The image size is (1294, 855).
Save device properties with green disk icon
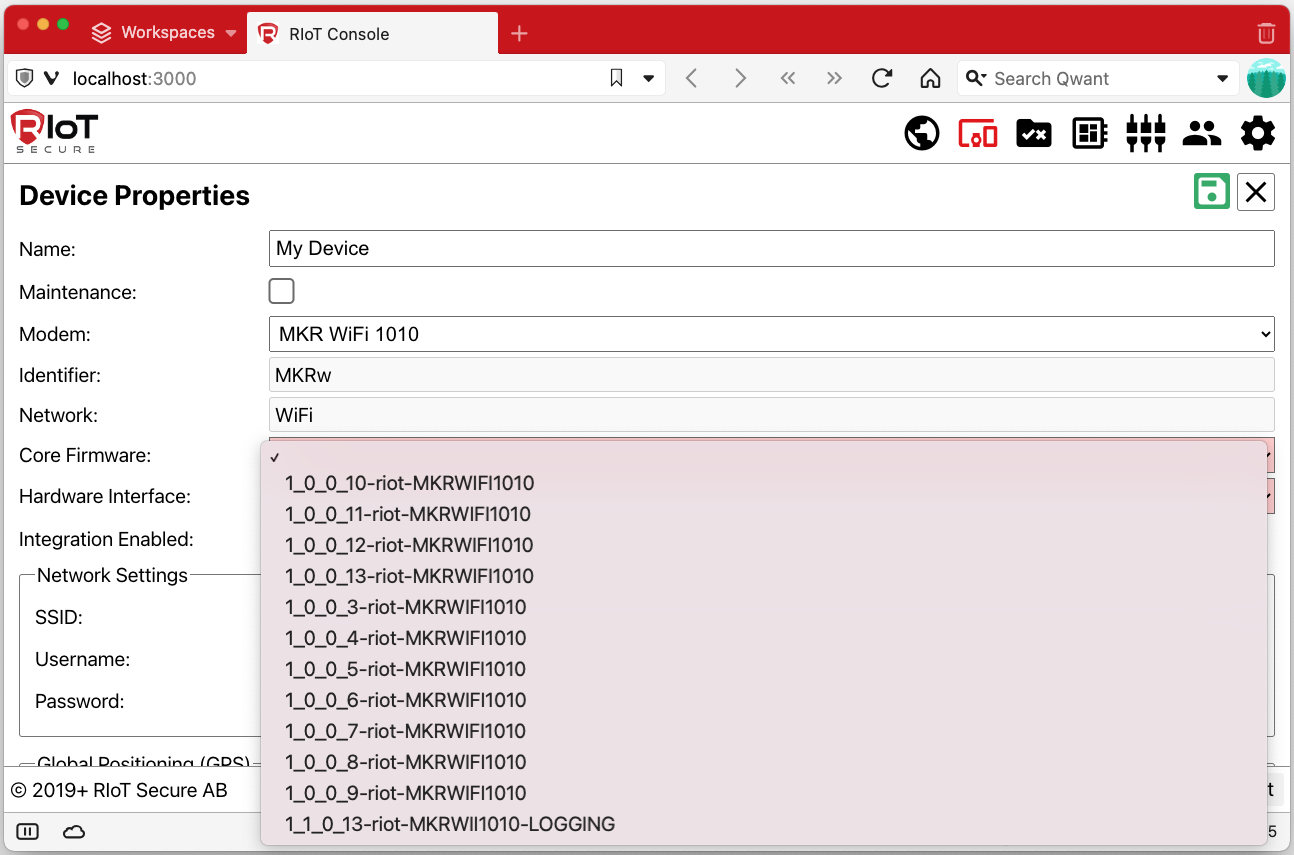(x=1211, y=191)
